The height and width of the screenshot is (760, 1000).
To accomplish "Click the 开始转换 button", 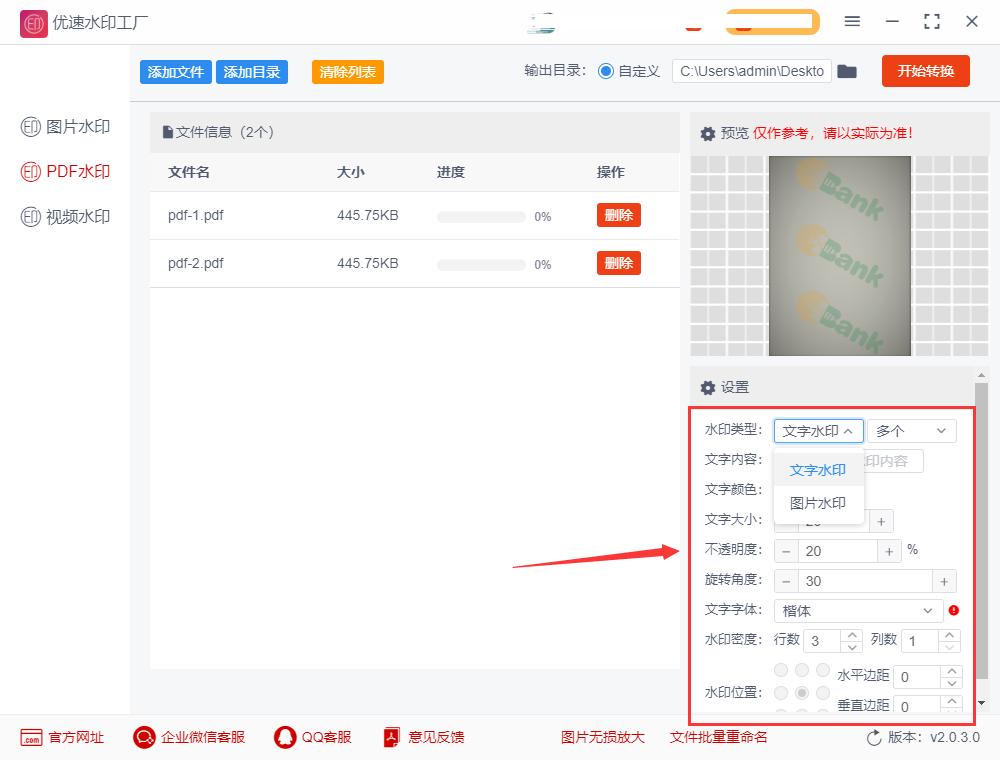I will tap(925, 70).
